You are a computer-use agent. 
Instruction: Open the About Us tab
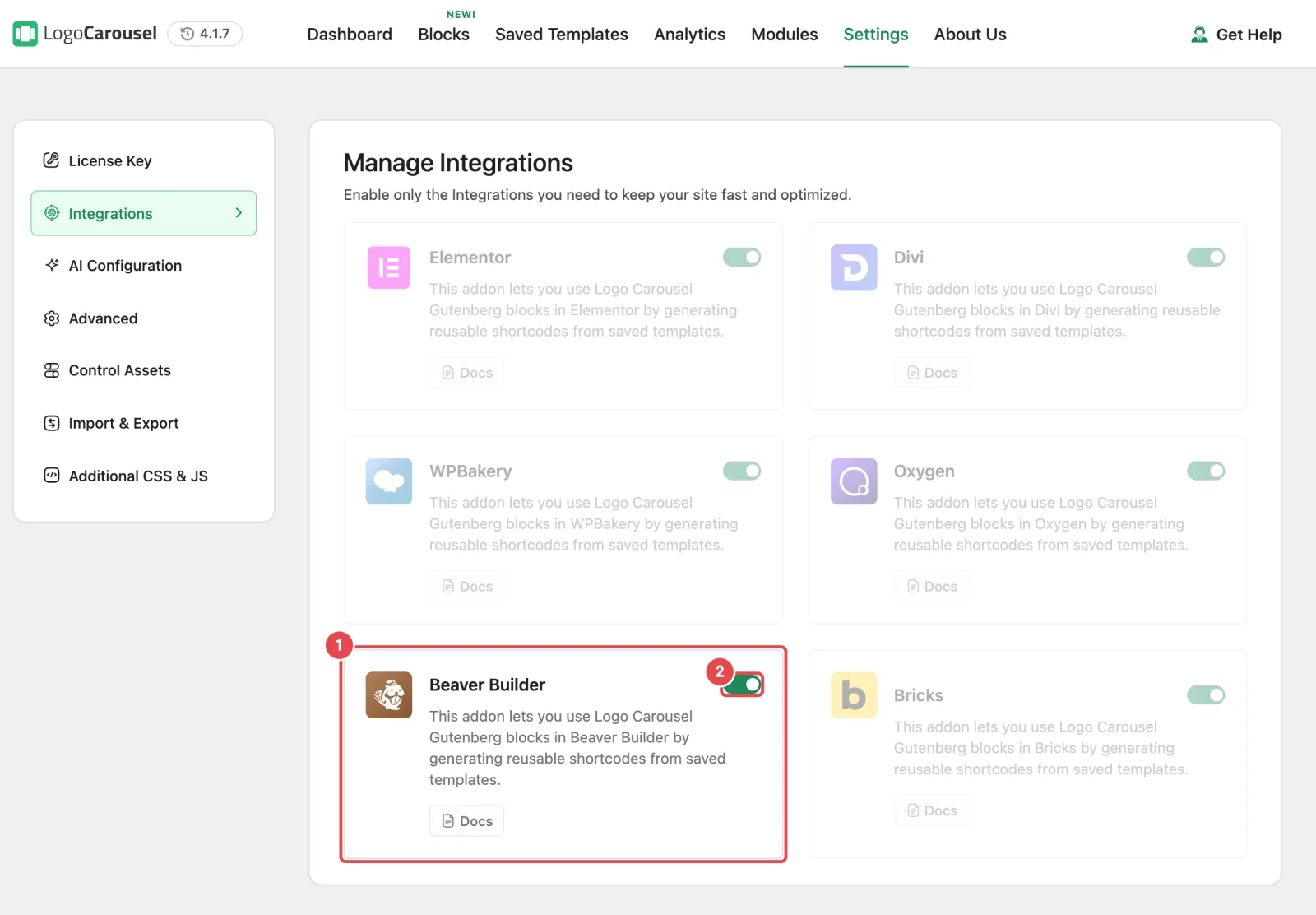971,35
